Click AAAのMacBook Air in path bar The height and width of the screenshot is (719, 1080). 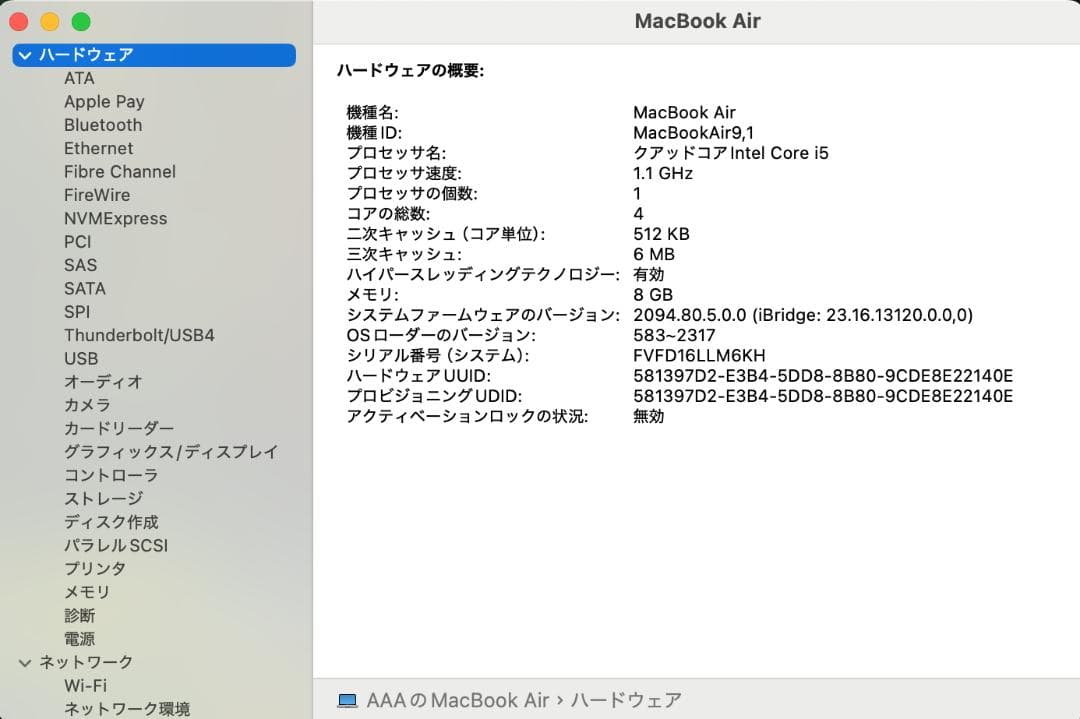[458, 700]
